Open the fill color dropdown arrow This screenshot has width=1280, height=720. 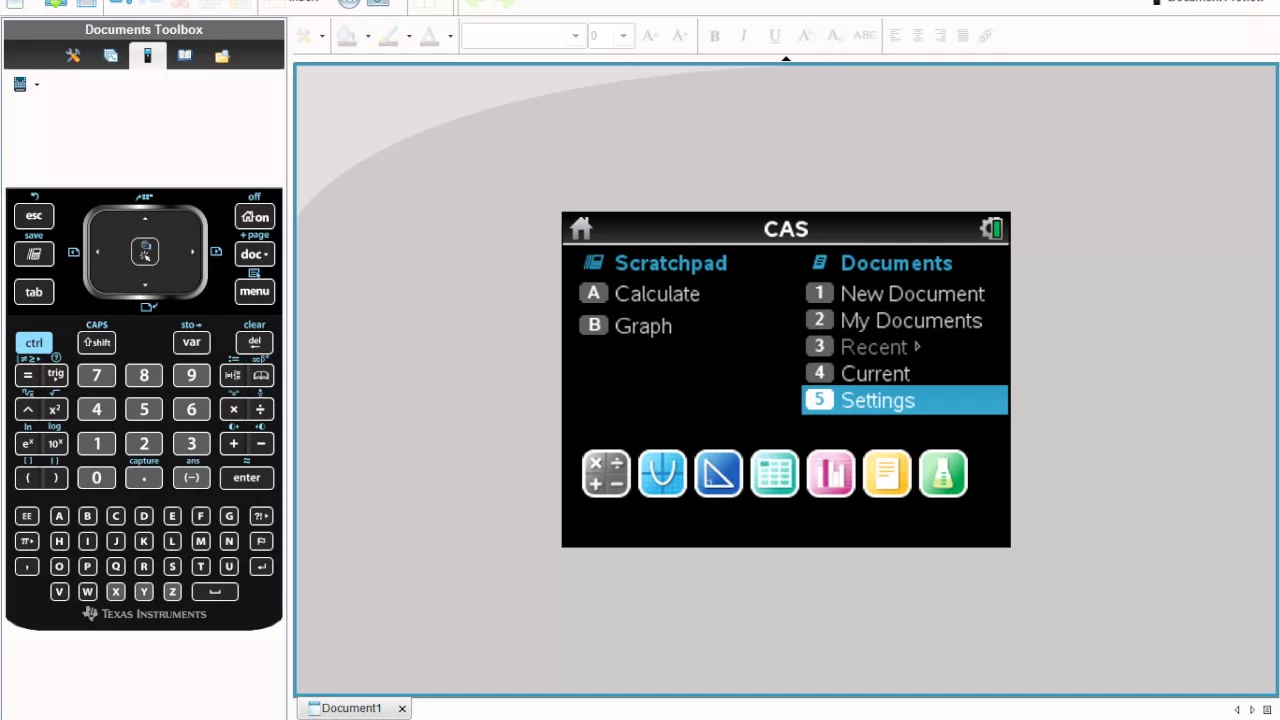click(368, 36)
